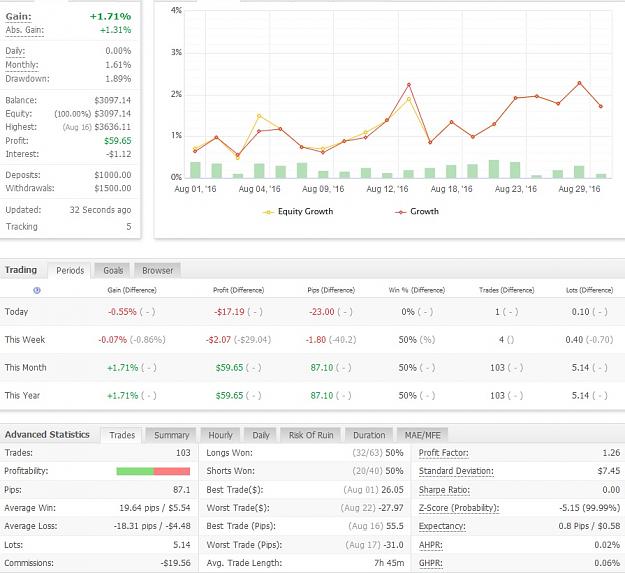625x573 pixels.
Task: Select the Trading tab
Action: coord(21,270)
